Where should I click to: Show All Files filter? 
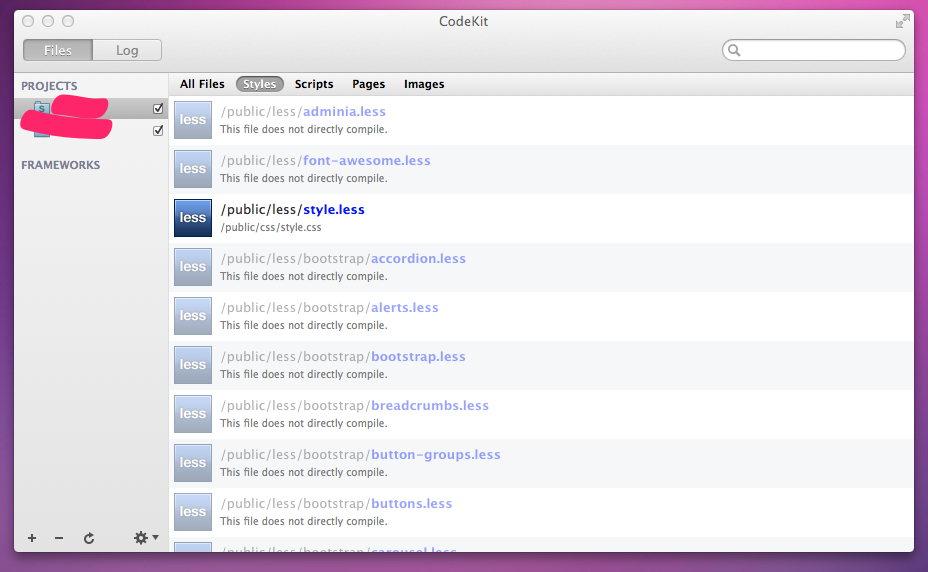click(202, 84)
